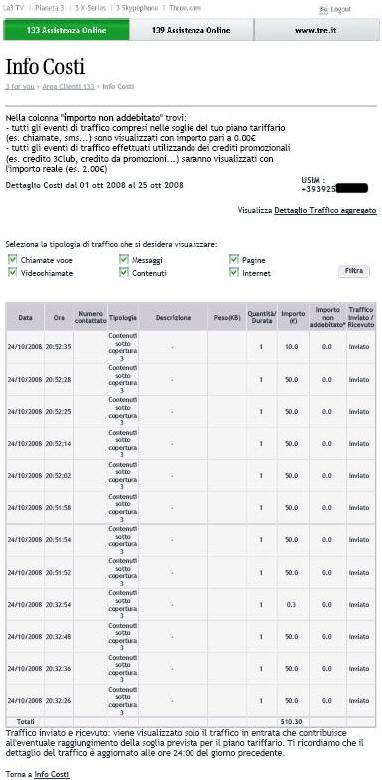Go to Area Clienti 133 breadcrumb
Viewport: 382px width, 780px height.
68,87
